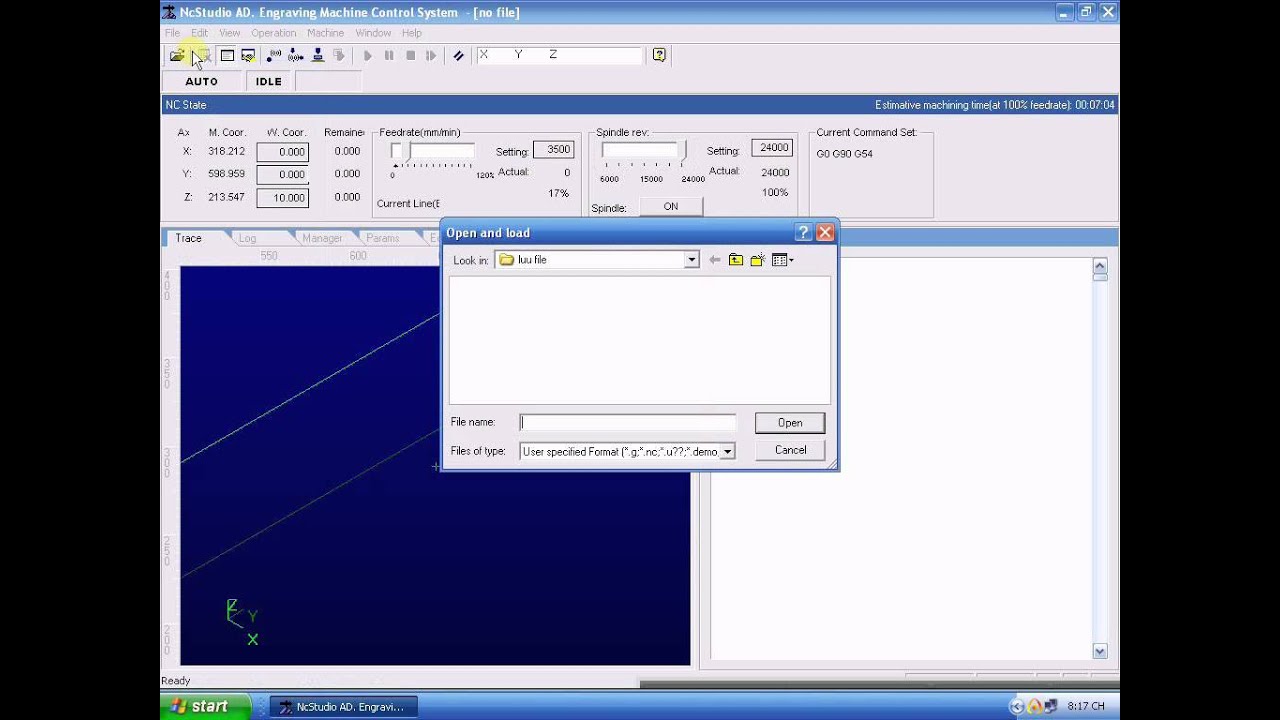
Task: Click the estimative machining time text
Action: pyautogui.click(x=995, y=105)
